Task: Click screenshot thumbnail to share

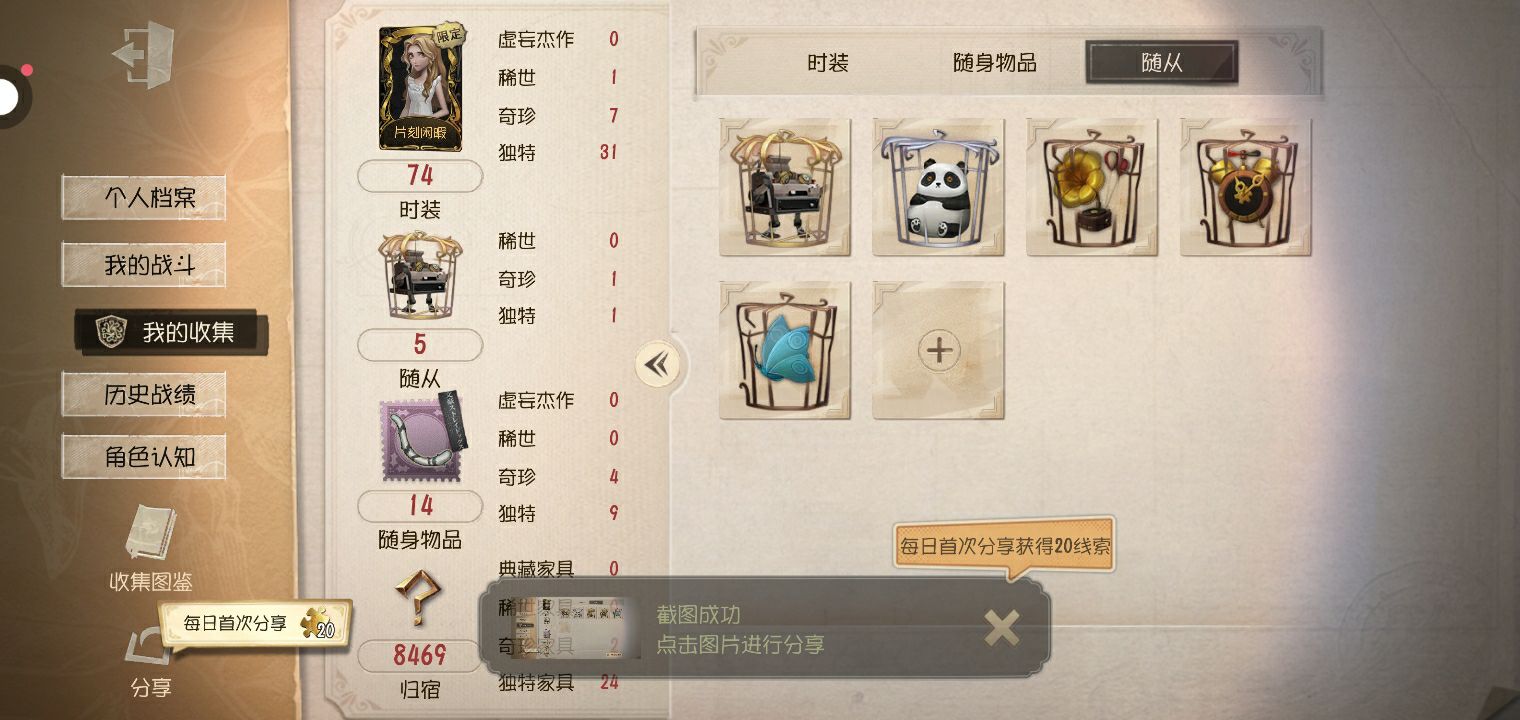Action: (x=576, y=629)
